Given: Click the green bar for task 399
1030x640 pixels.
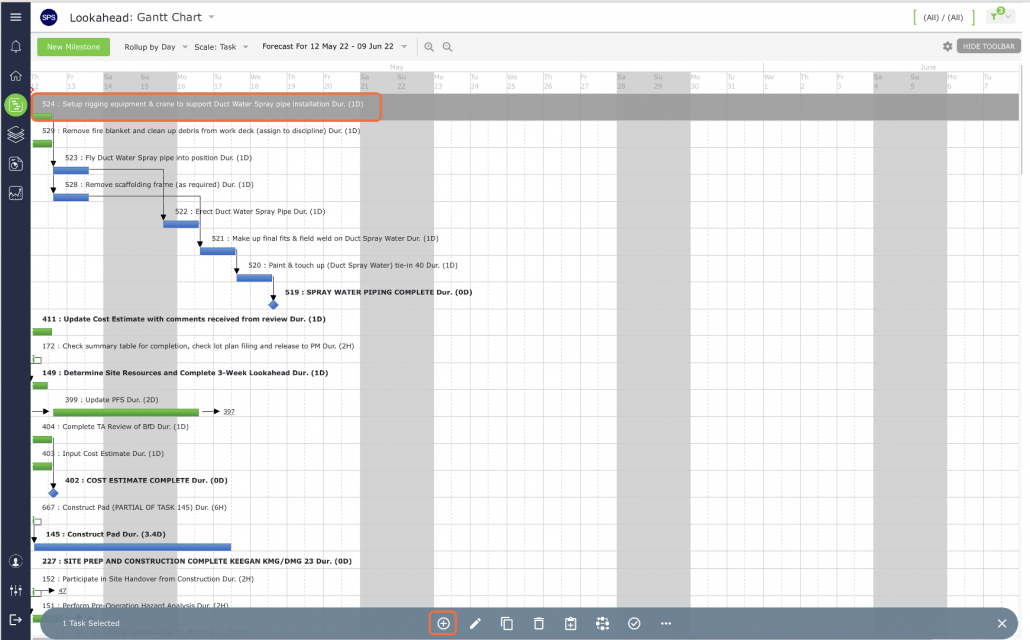Looking at the screenshot, I should (x=125, y=412).
